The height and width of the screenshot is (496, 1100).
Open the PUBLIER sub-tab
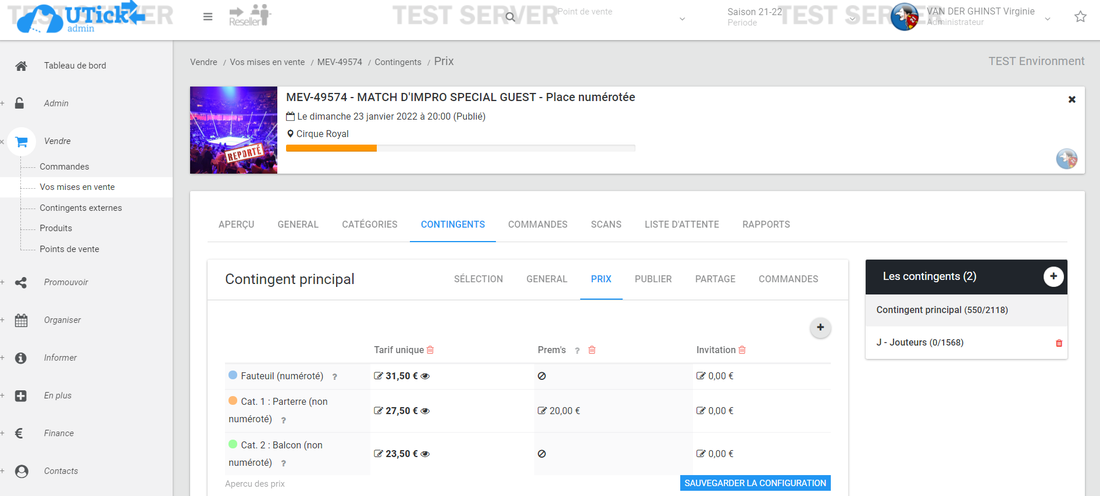(x=653, y=279)
